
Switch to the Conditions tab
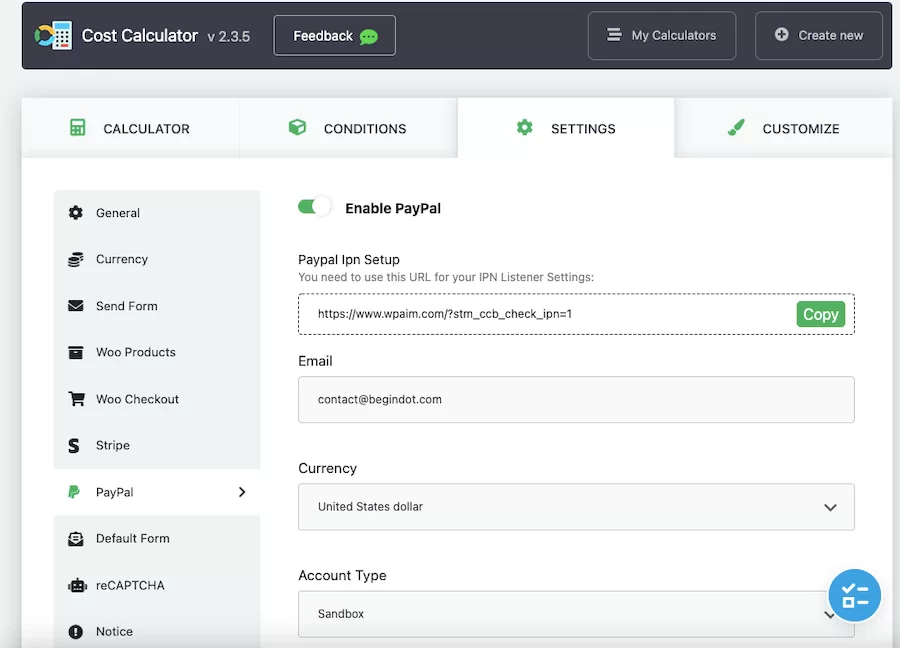pyautogui.click(x=348, y=128)
